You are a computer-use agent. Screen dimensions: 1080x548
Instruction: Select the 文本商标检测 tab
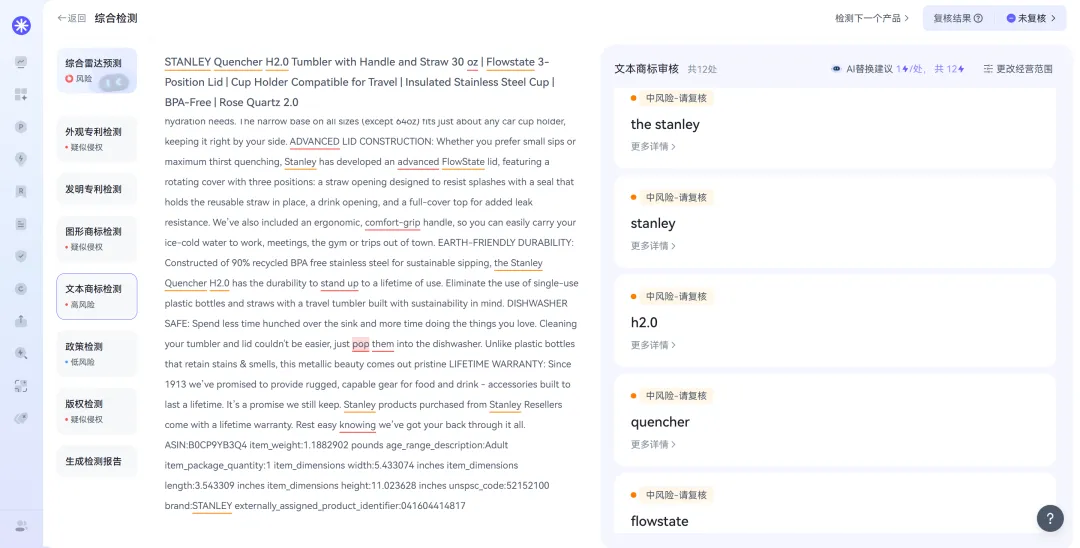tap(96, 296)
